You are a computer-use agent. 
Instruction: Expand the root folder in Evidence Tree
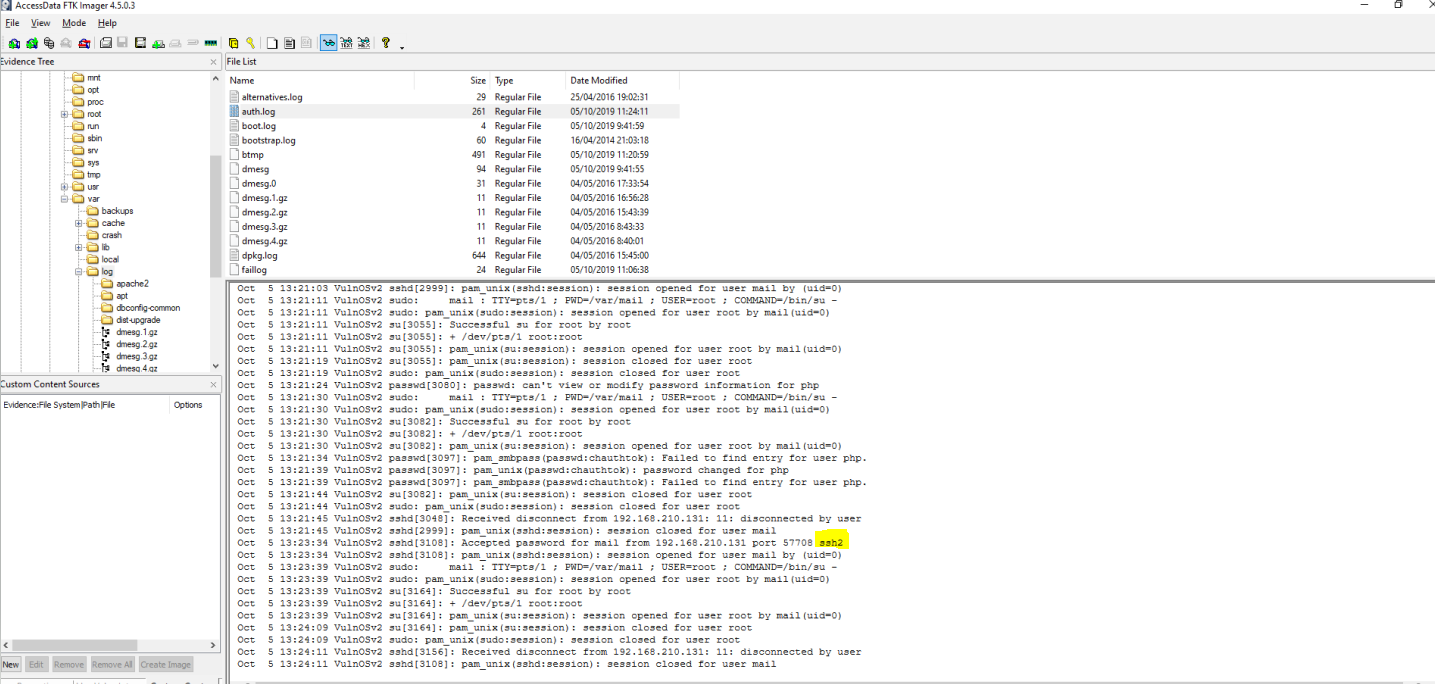pyautogui.click(x=65, y=114)
